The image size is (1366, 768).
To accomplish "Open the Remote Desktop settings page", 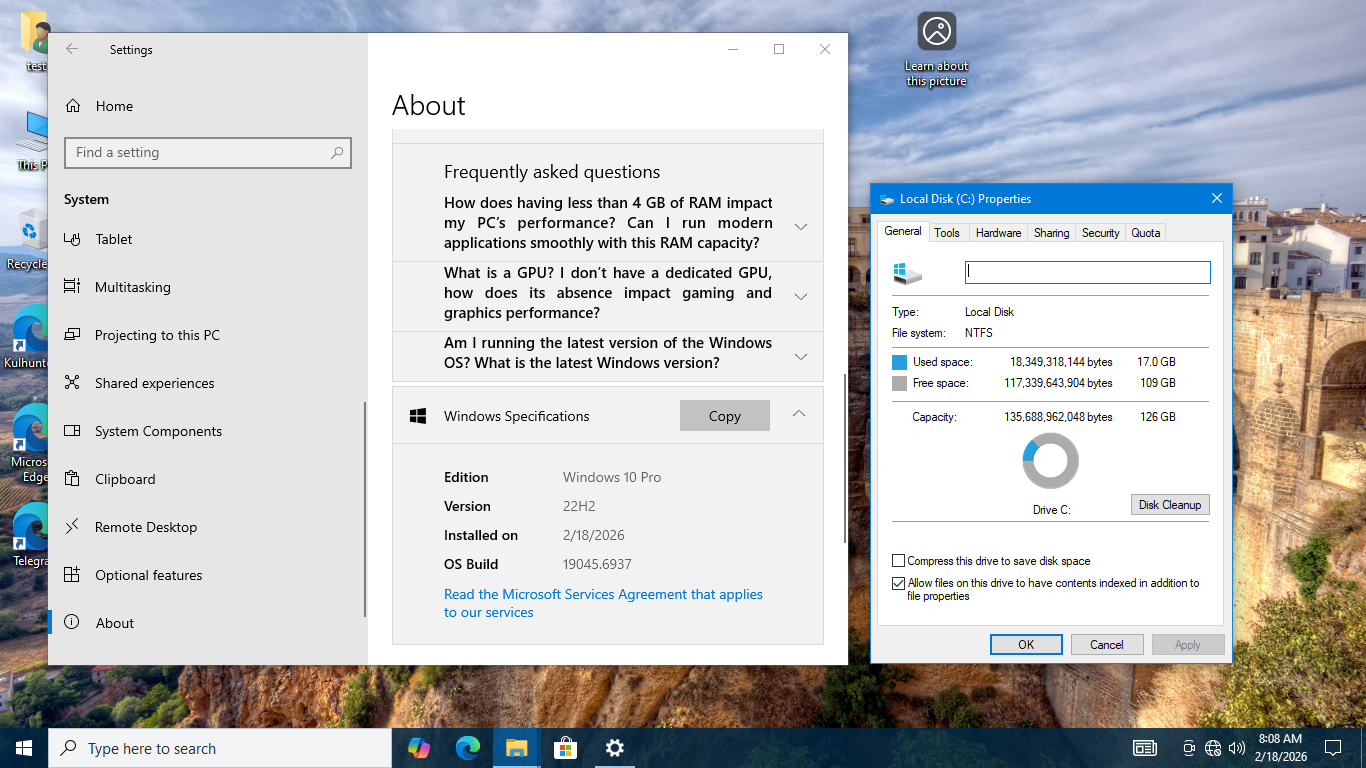I will 145,527.
